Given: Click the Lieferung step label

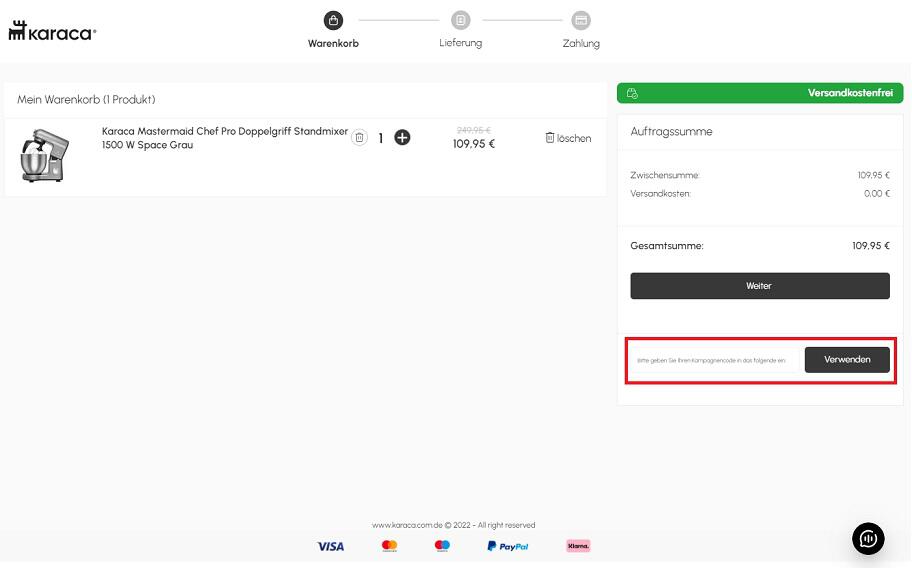Looking at the screenshot, I should pyautogui.click(x=461, y=43).
